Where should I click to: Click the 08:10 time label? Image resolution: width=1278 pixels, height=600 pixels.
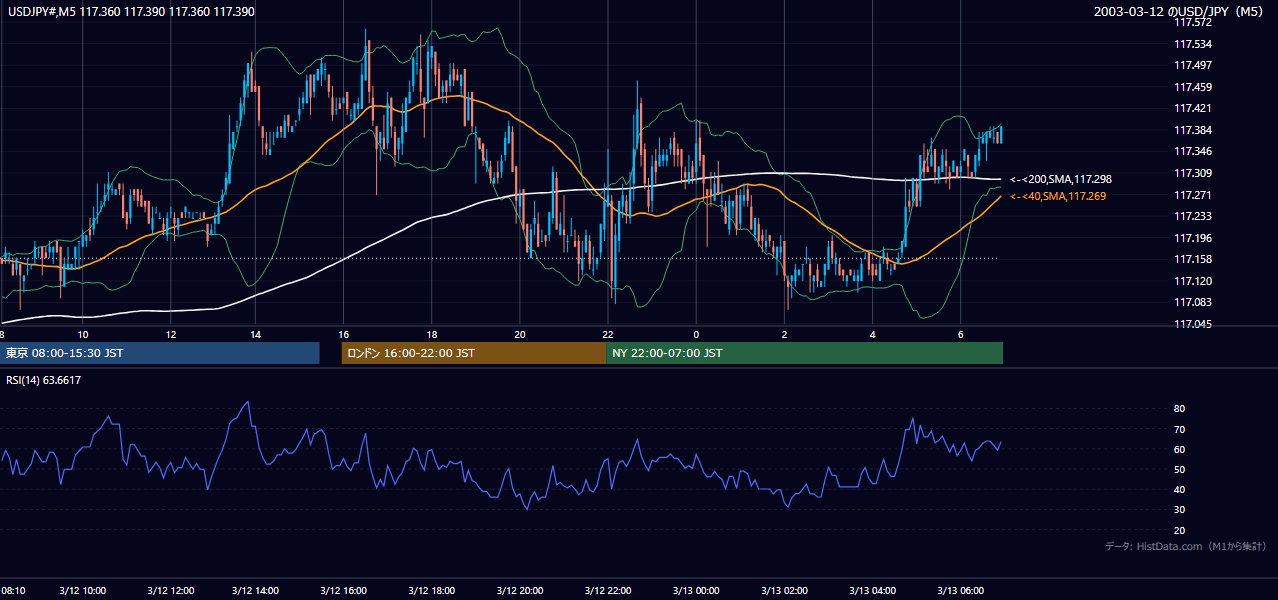point(13,590)
